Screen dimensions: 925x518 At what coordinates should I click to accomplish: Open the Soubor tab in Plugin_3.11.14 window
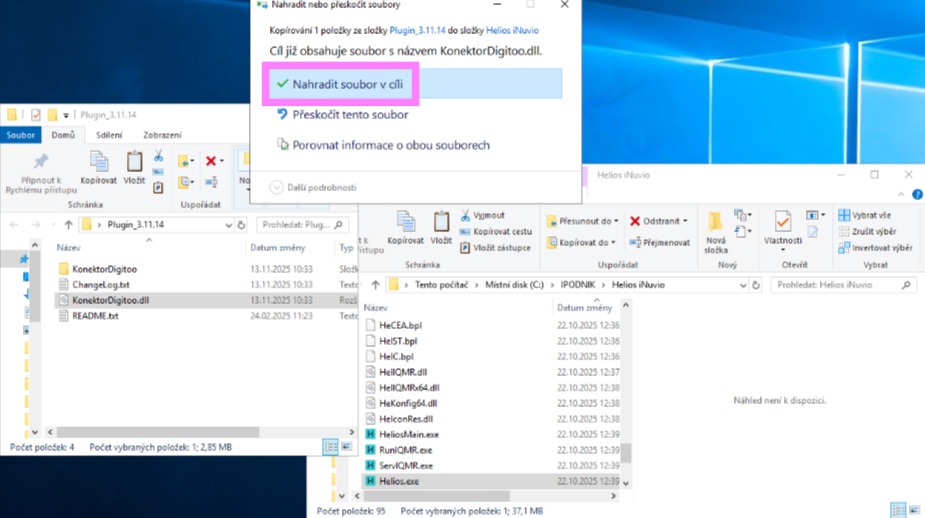click(x=21, y=135)
